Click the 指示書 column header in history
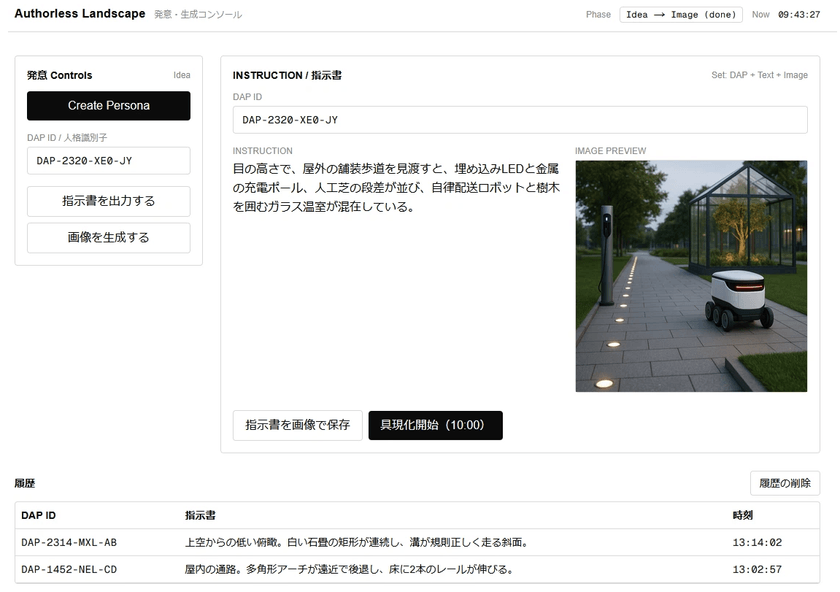The width and height of the screenshot is (840, 592). (200, 516)
